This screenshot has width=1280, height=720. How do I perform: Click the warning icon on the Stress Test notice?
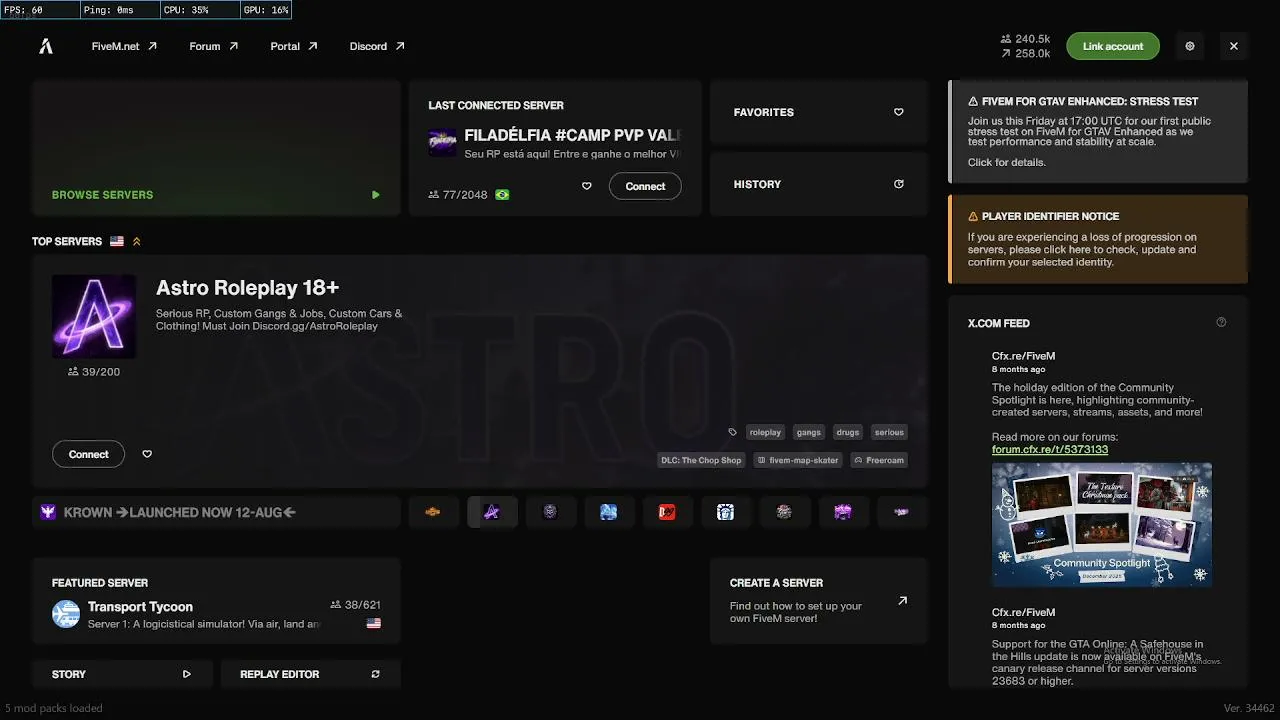[973, 101]
